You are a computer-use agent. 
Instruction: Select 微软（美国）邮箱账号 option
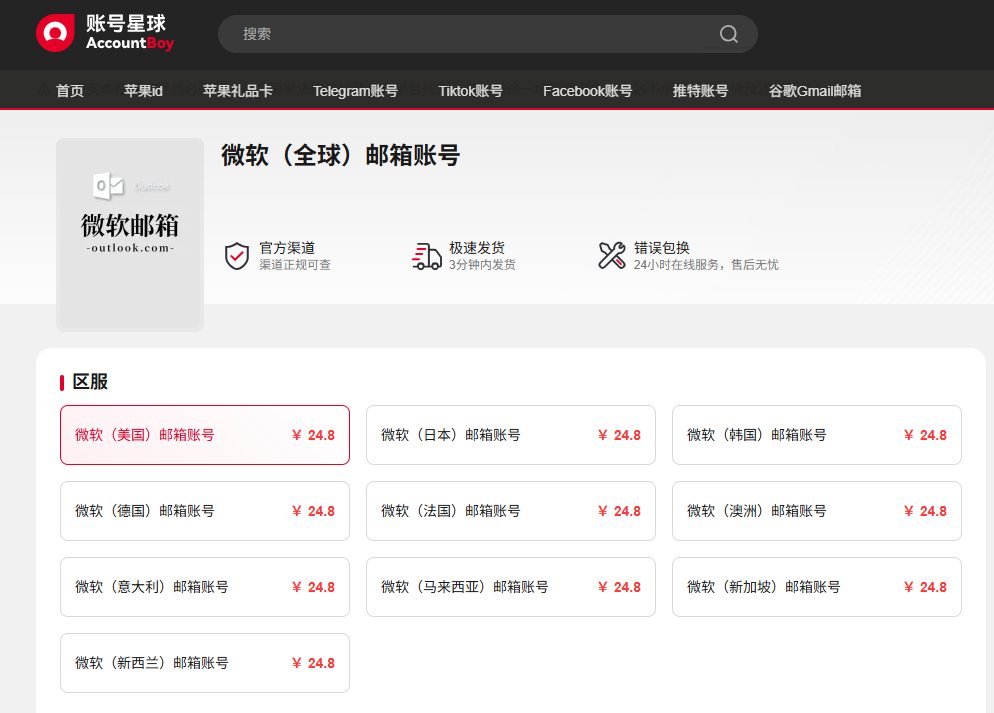(205, 435)
